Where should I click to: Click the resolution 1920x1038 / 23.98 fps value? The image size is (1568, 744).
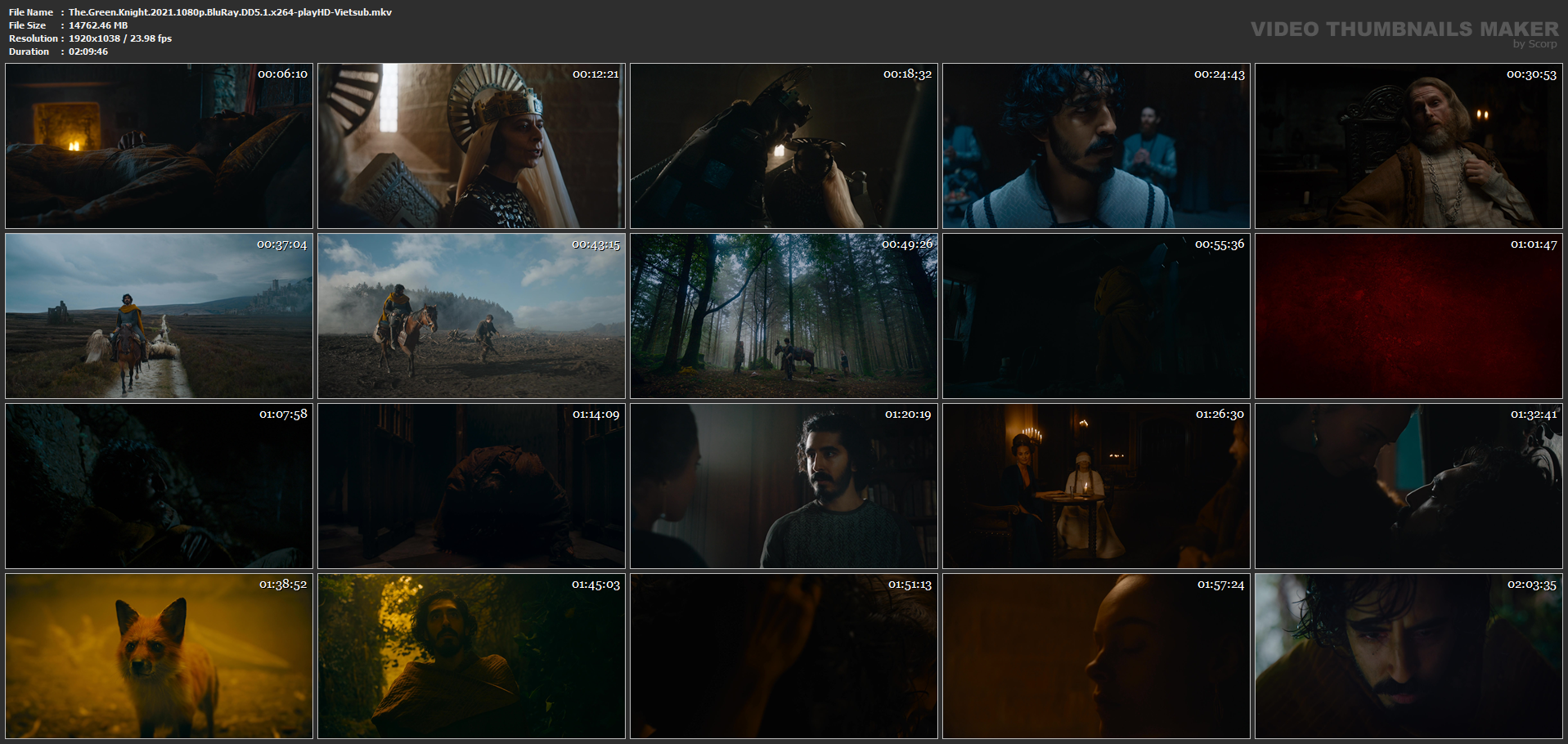click(x=120, y=38)
